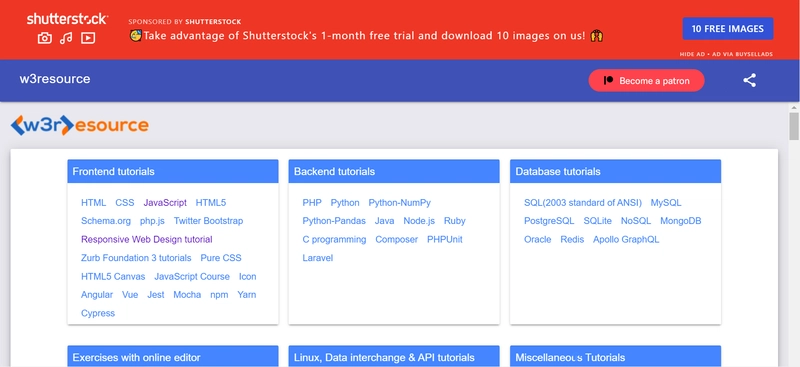800x367 pixels.
Task: Click Exercises with online editor header
Action: point(173,357)
